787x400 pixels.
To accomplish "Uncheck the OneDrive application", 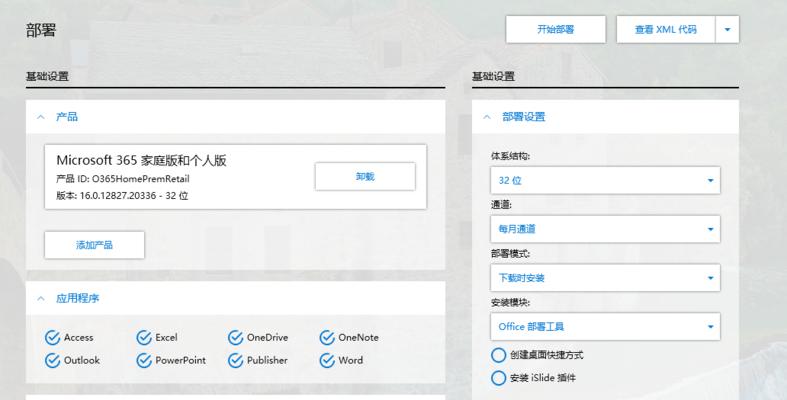I will point(235,338).
